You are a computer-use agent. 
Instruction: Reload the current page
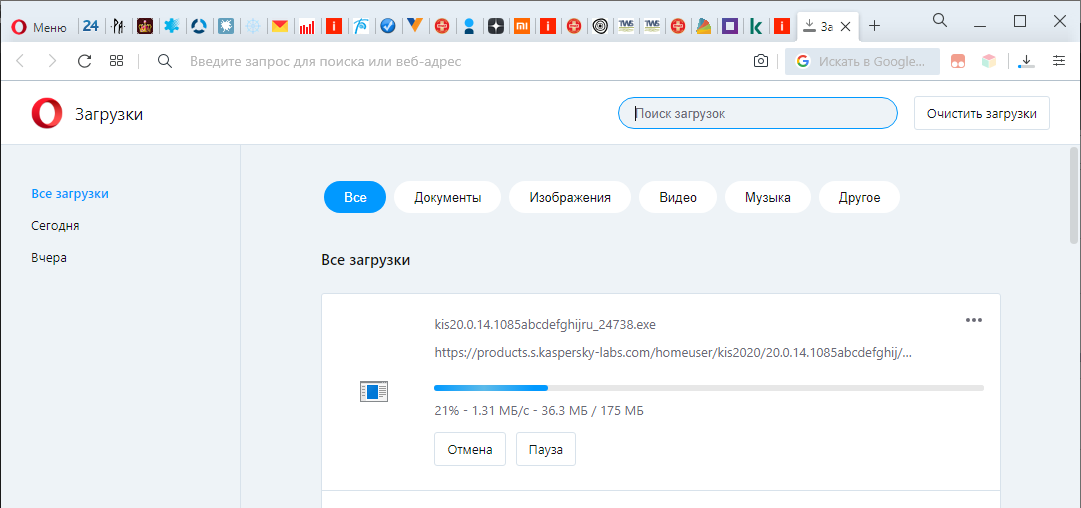pyautogui.click(x=84, y=61)
